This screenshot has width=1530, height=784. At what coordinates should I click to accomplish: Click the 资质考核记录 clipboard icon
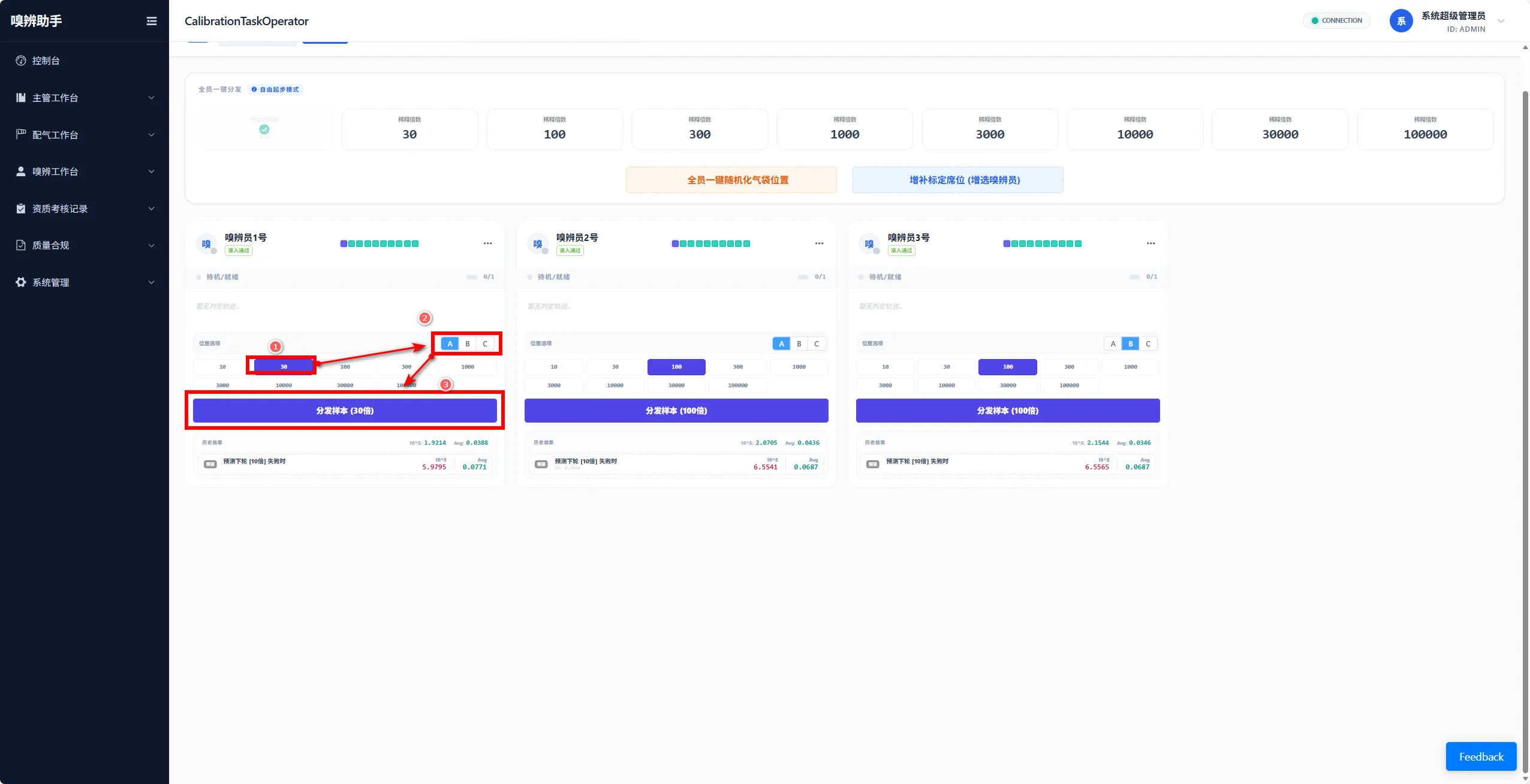(21, 209)
